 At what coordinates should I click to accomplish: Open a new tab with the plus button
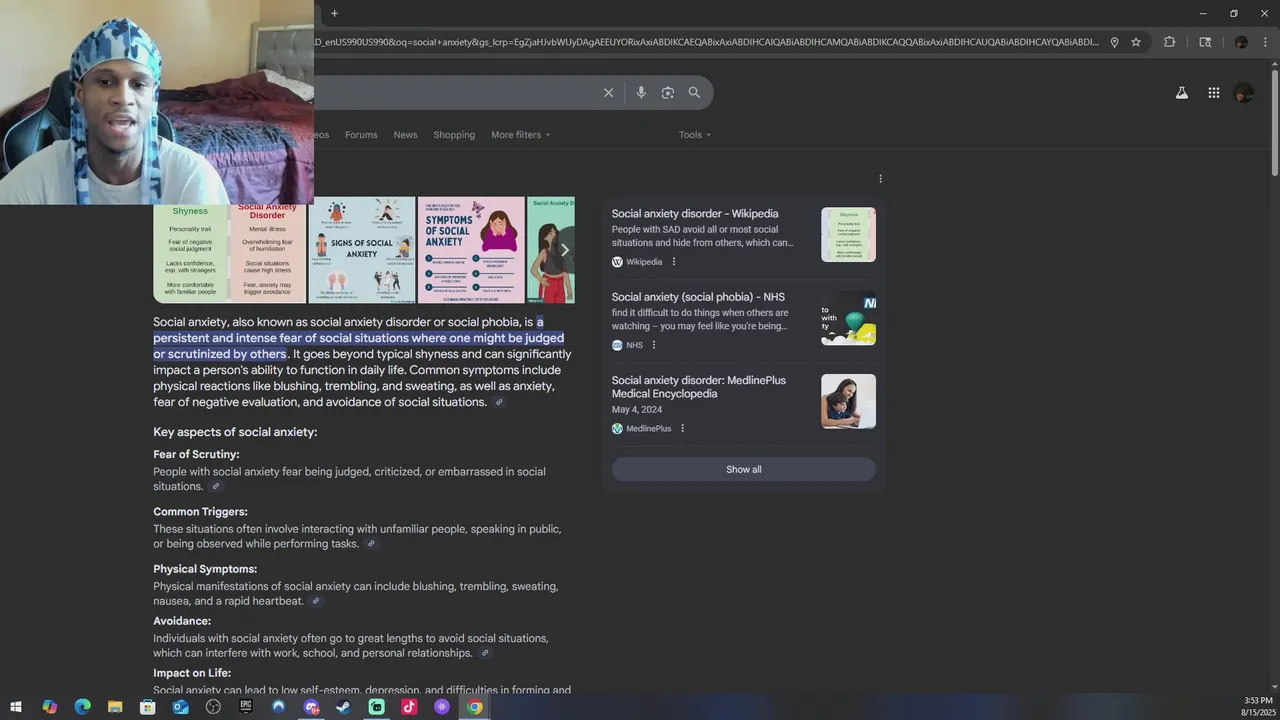pos(334,13)
